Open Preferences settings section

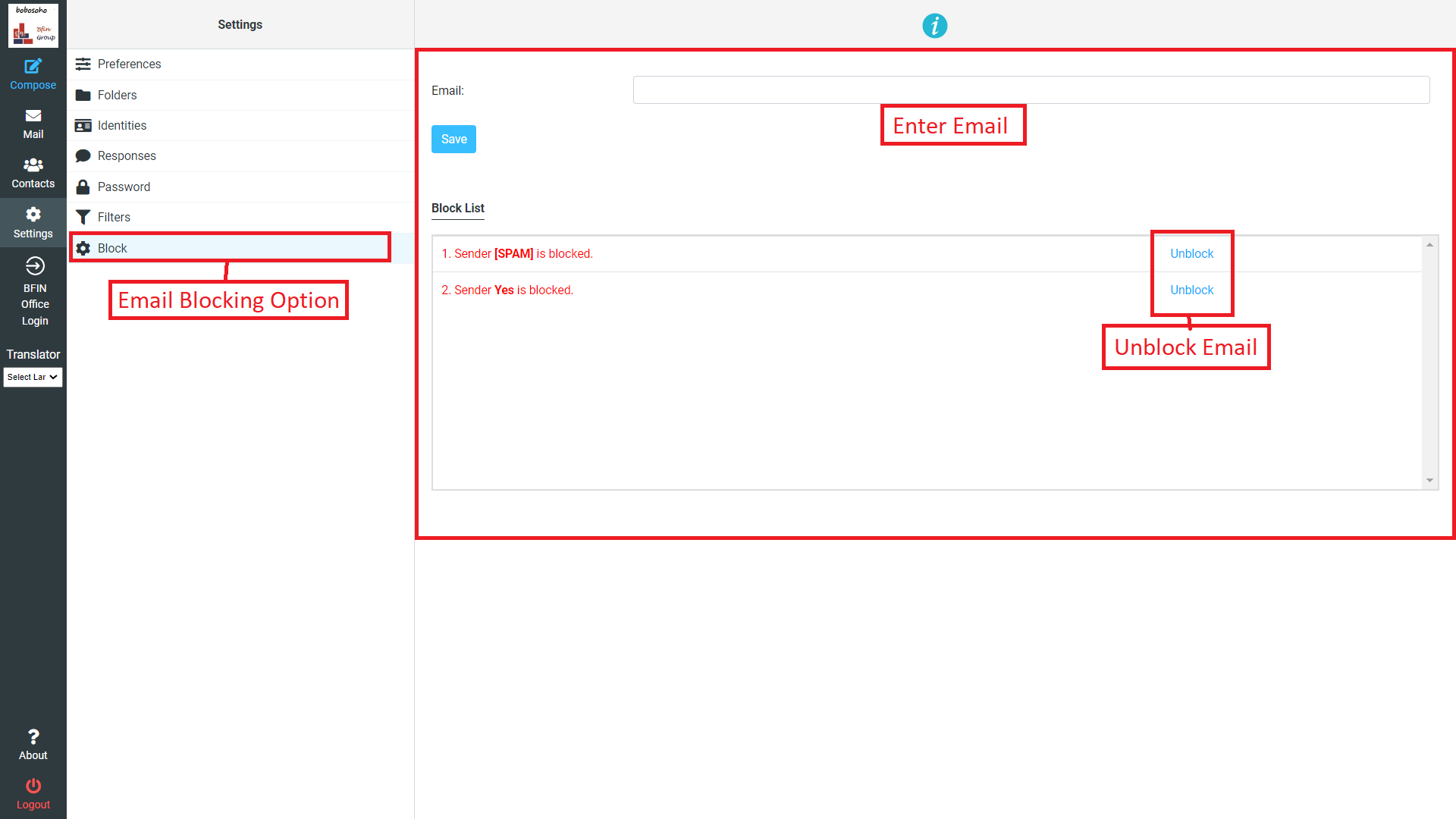(x=129, y=64)
